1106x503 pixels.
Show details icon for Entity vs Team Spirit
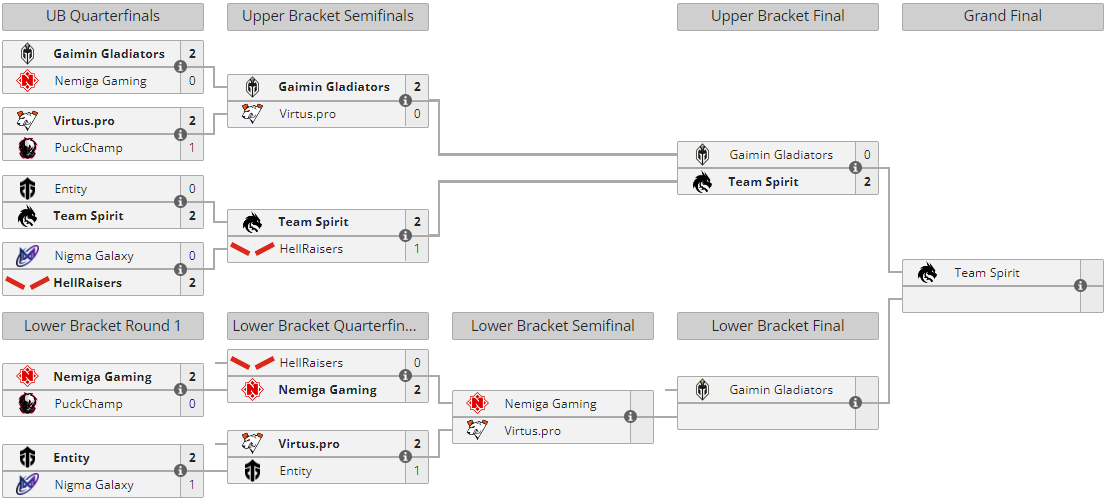pyautogui.click(x=181, y=202)
